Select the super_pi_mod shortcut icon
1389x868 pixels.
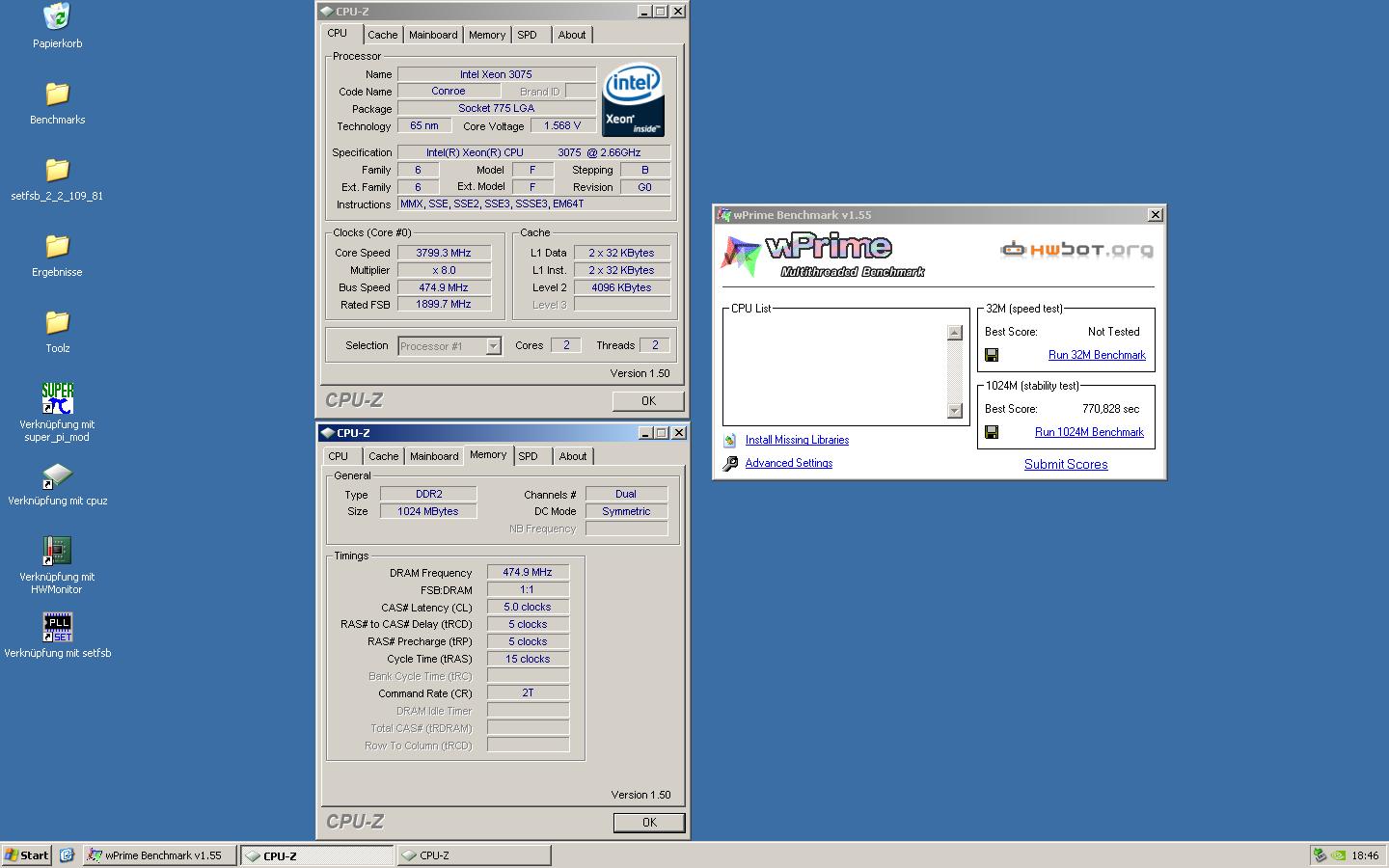(57, 398)
